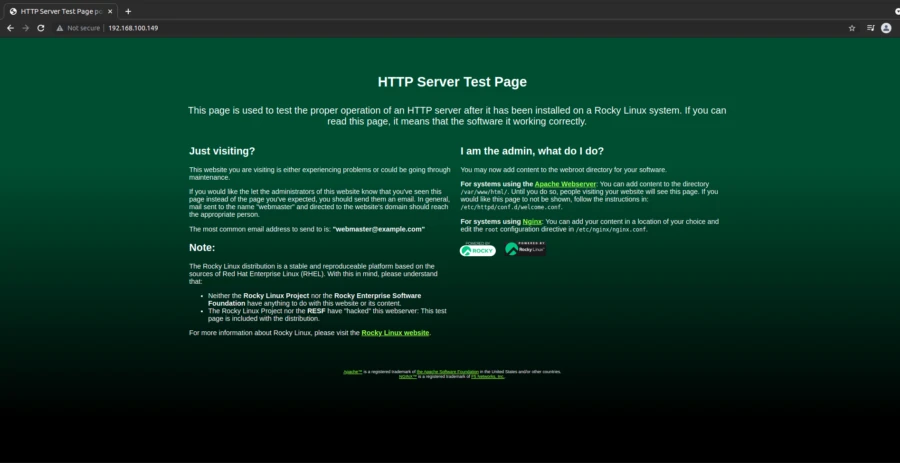Click the dark Powered by Rocky Linux badge
This screenshot has width=900, height=463.
click(526, 249)
